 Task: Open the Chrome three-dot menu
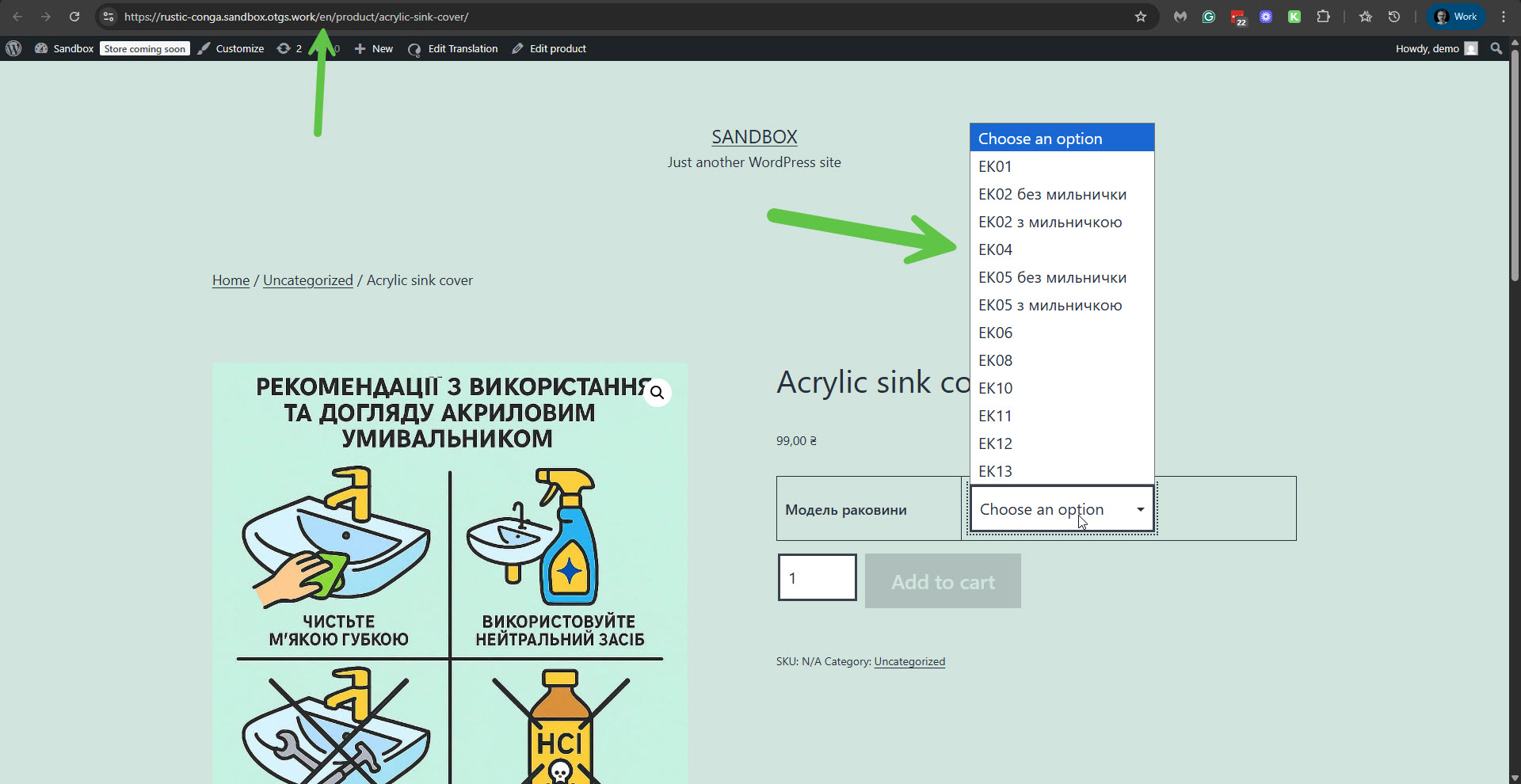coord(1503,17)
